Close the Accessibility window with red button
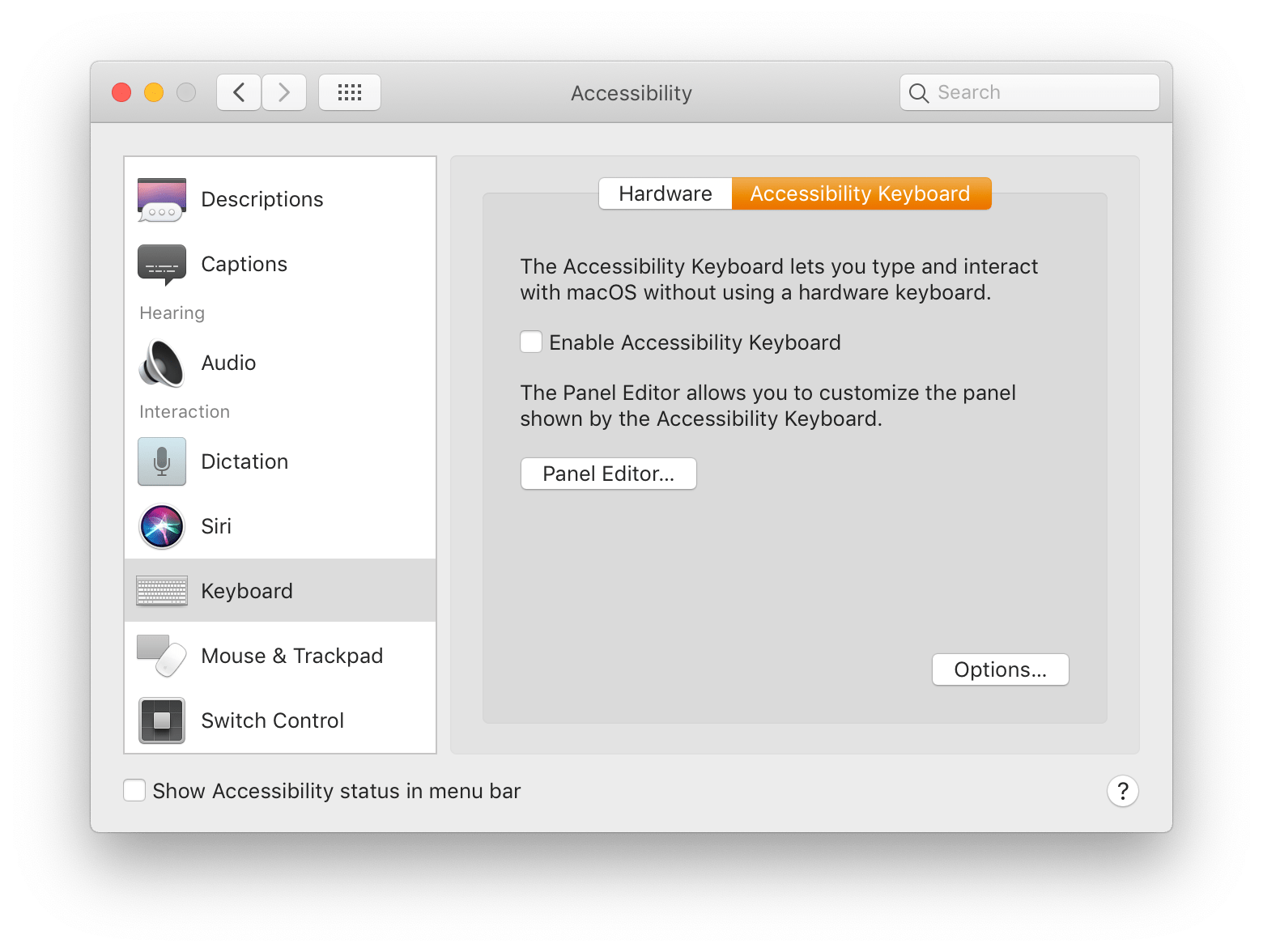The image size is (1263, 952). pyautogui.click(x=121, y=92)
